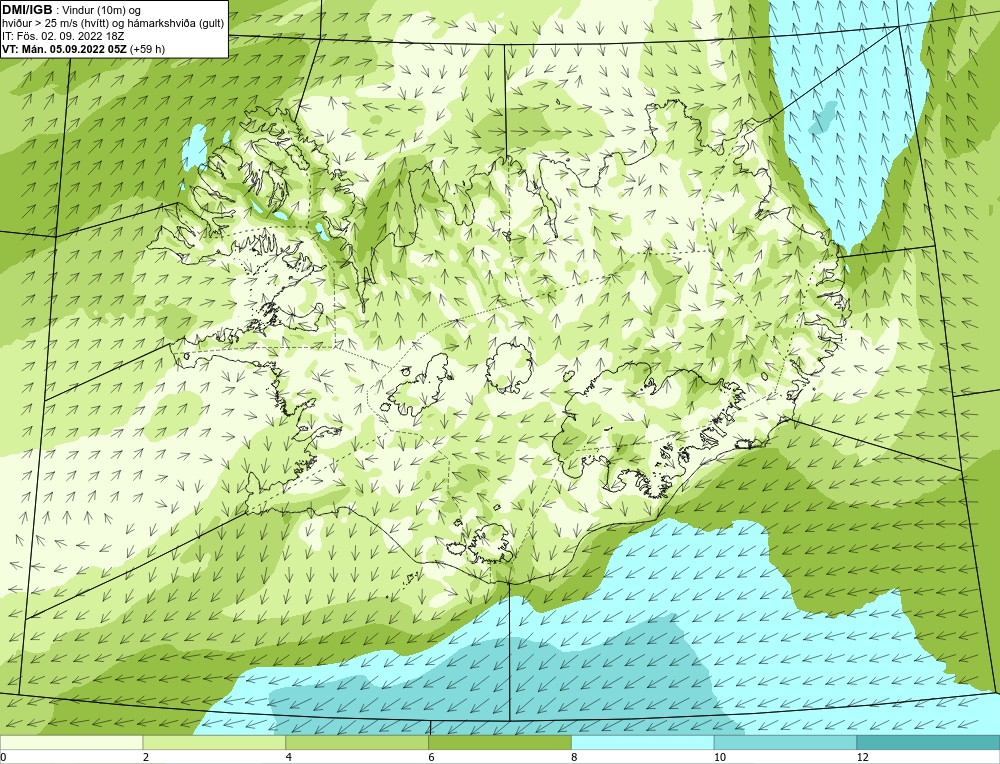Click the 'IT: Fös. 02. 09. 2022 18Z' line
Screen dimensions: 1000x764
[61, 36]
